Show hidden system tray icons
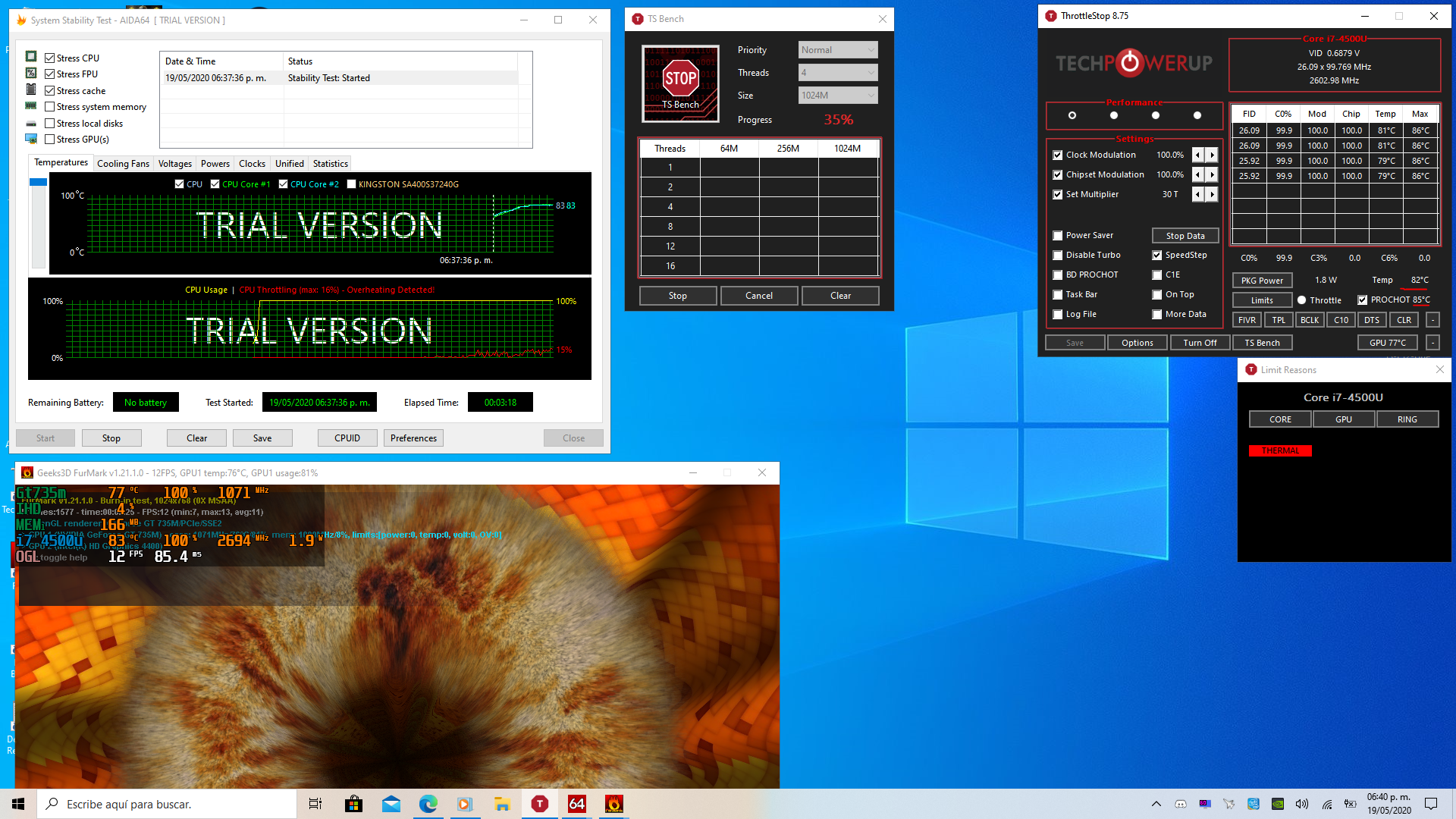The image size is (1456, 819). 1156,804
